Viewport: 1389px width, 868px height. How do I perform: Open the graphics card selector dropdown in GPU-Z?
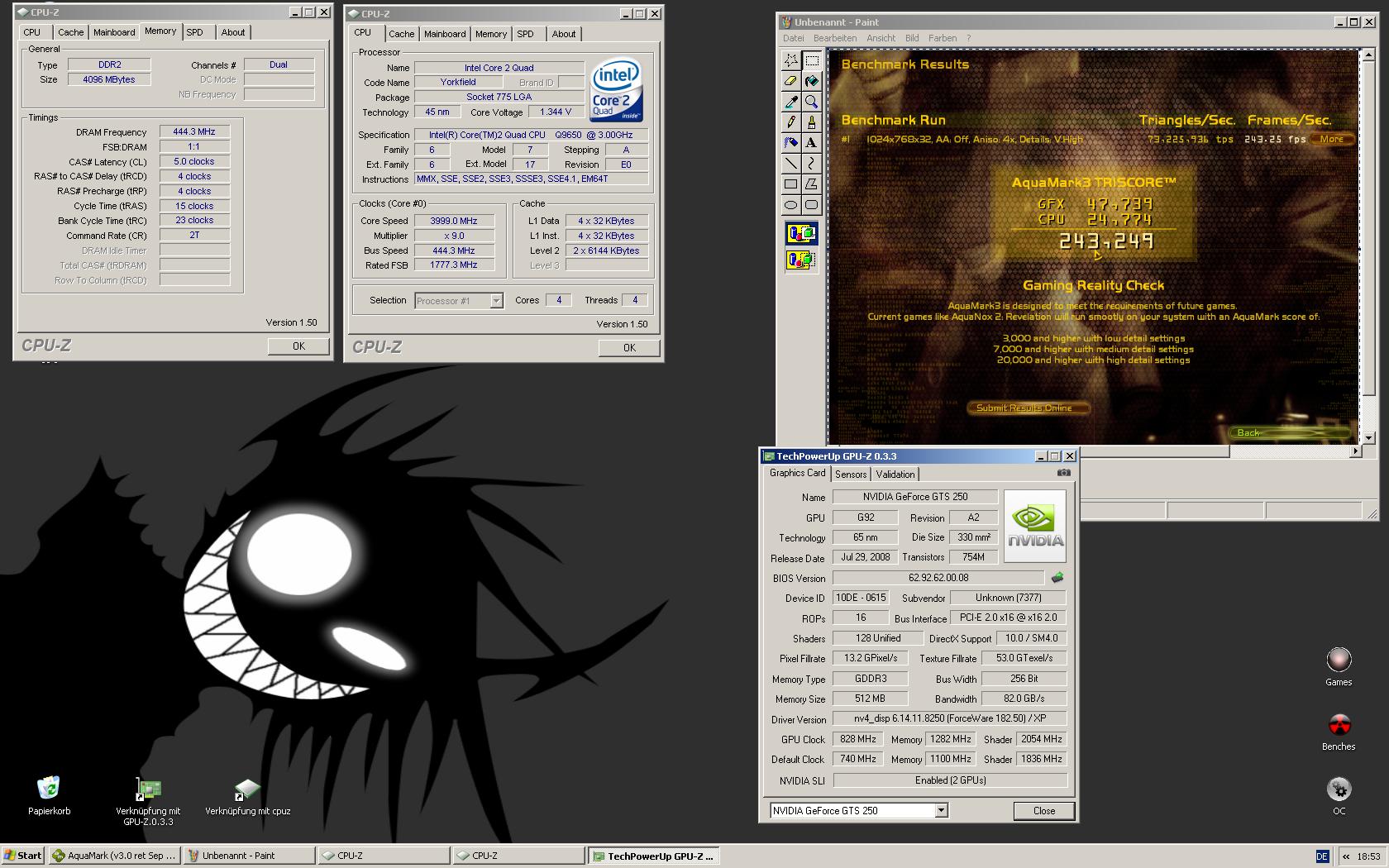pos(941,811)
